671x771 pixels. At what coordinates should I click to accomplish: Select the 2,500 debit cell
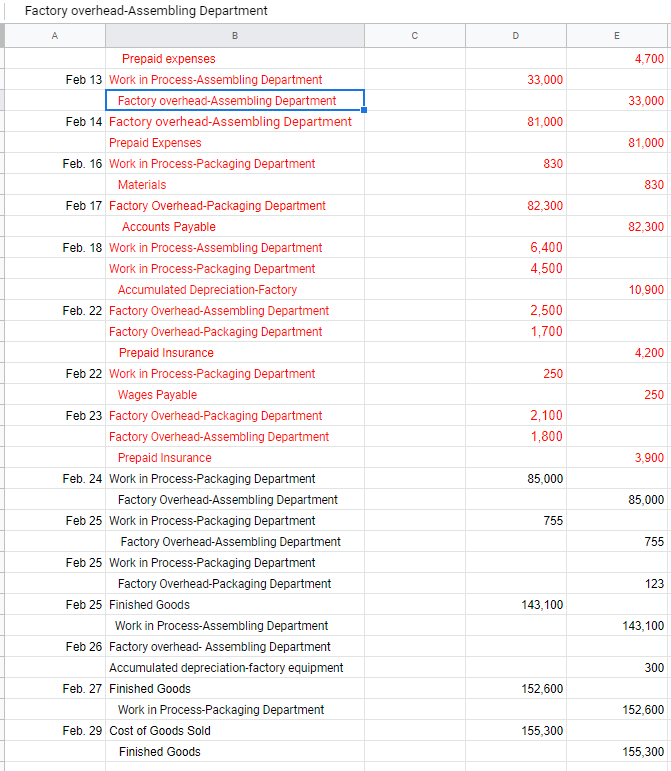516,311
